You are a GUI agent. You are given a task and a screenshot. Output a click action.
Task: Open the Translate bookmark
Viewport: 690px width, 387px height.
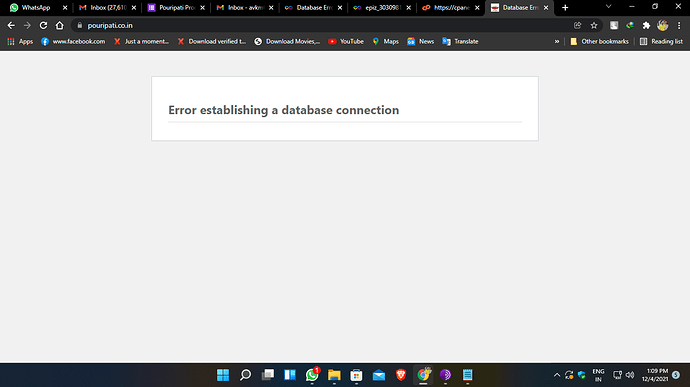pos(460,41)
